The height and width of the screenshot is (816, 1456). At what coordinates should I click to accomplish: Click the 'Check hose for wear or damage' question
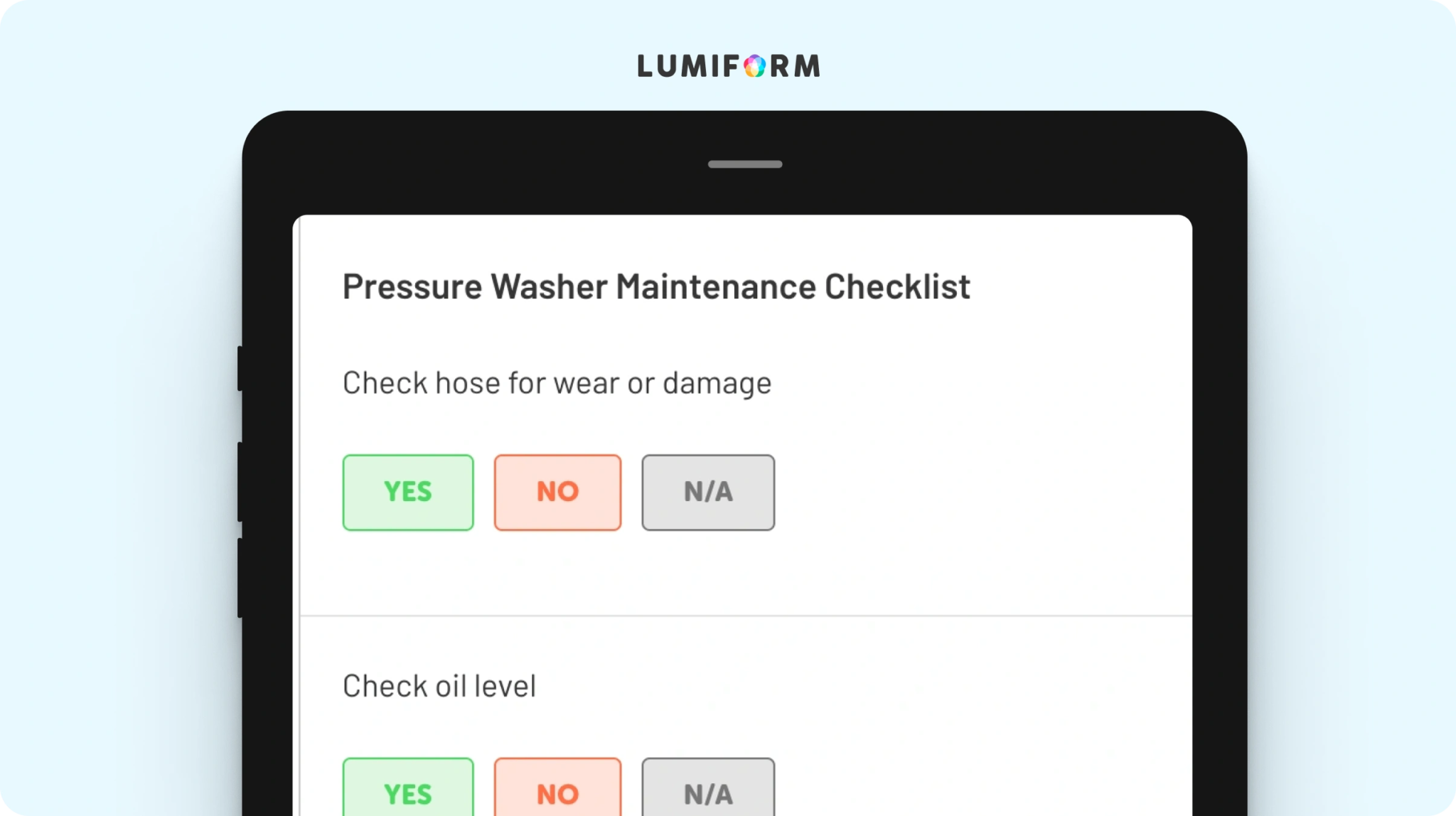pyautogui.click(x=557, y=384)
